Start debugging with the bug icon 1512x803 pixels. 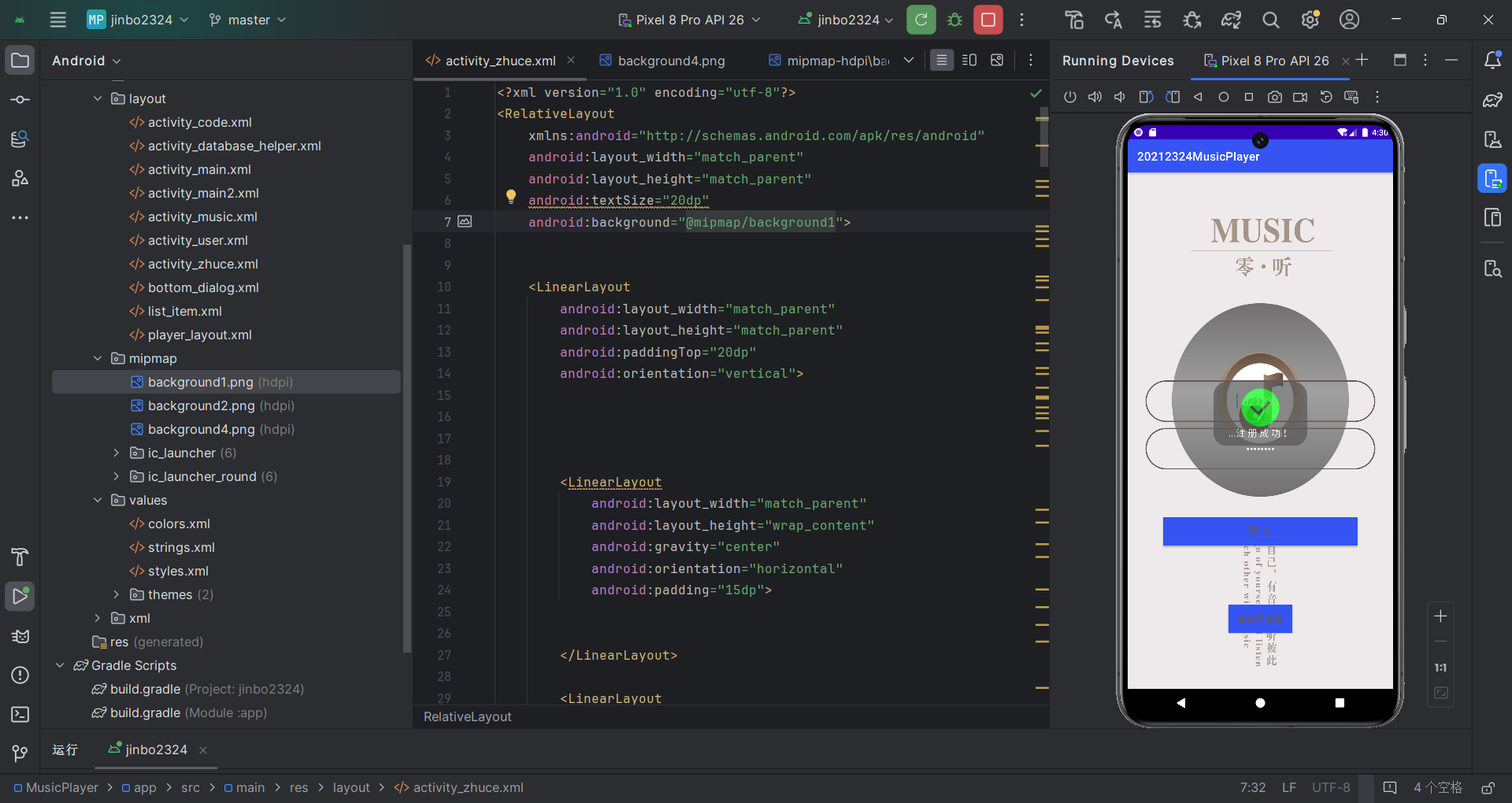[x=954, y=20]
